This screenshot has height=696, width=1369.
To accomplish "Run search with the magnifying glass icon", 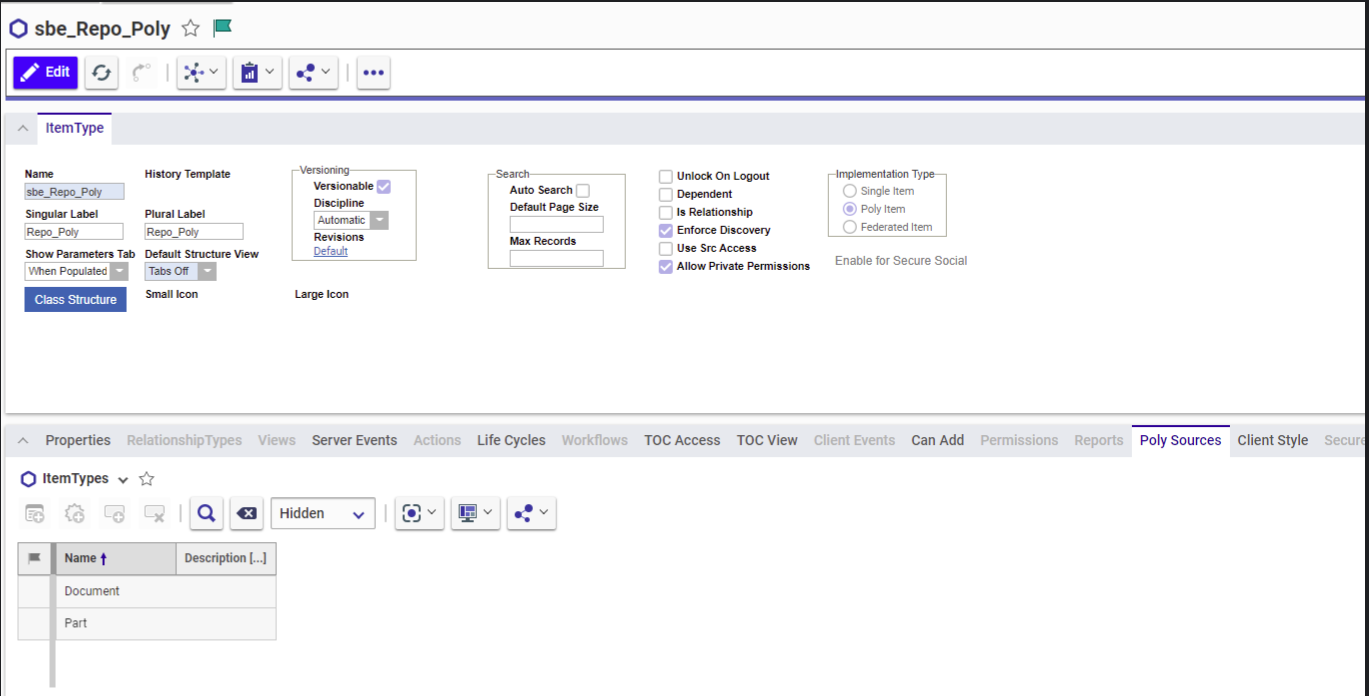I will 206,513.
